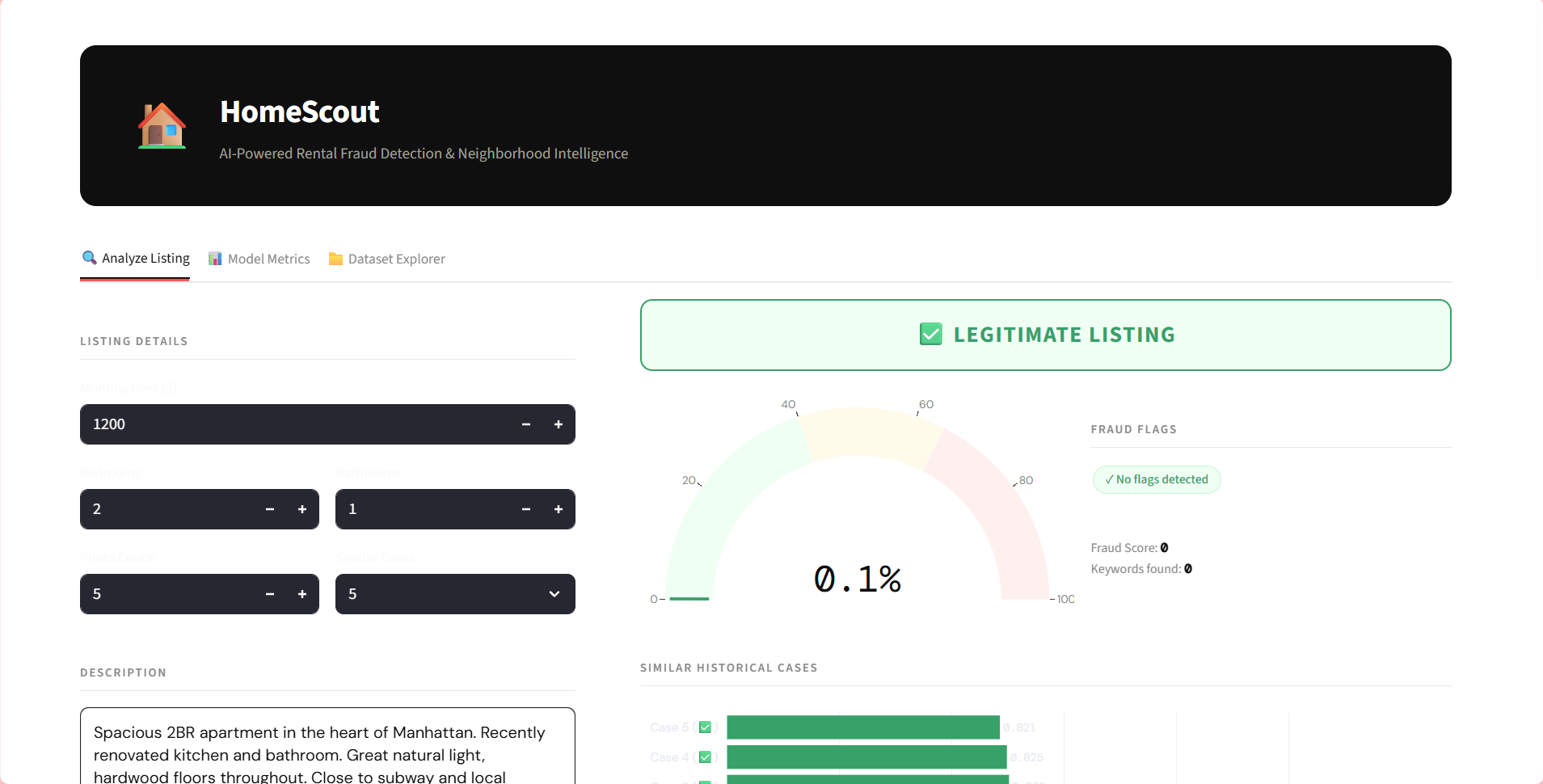Click the checkmark next to Case 5

click(x=706, y=727)
